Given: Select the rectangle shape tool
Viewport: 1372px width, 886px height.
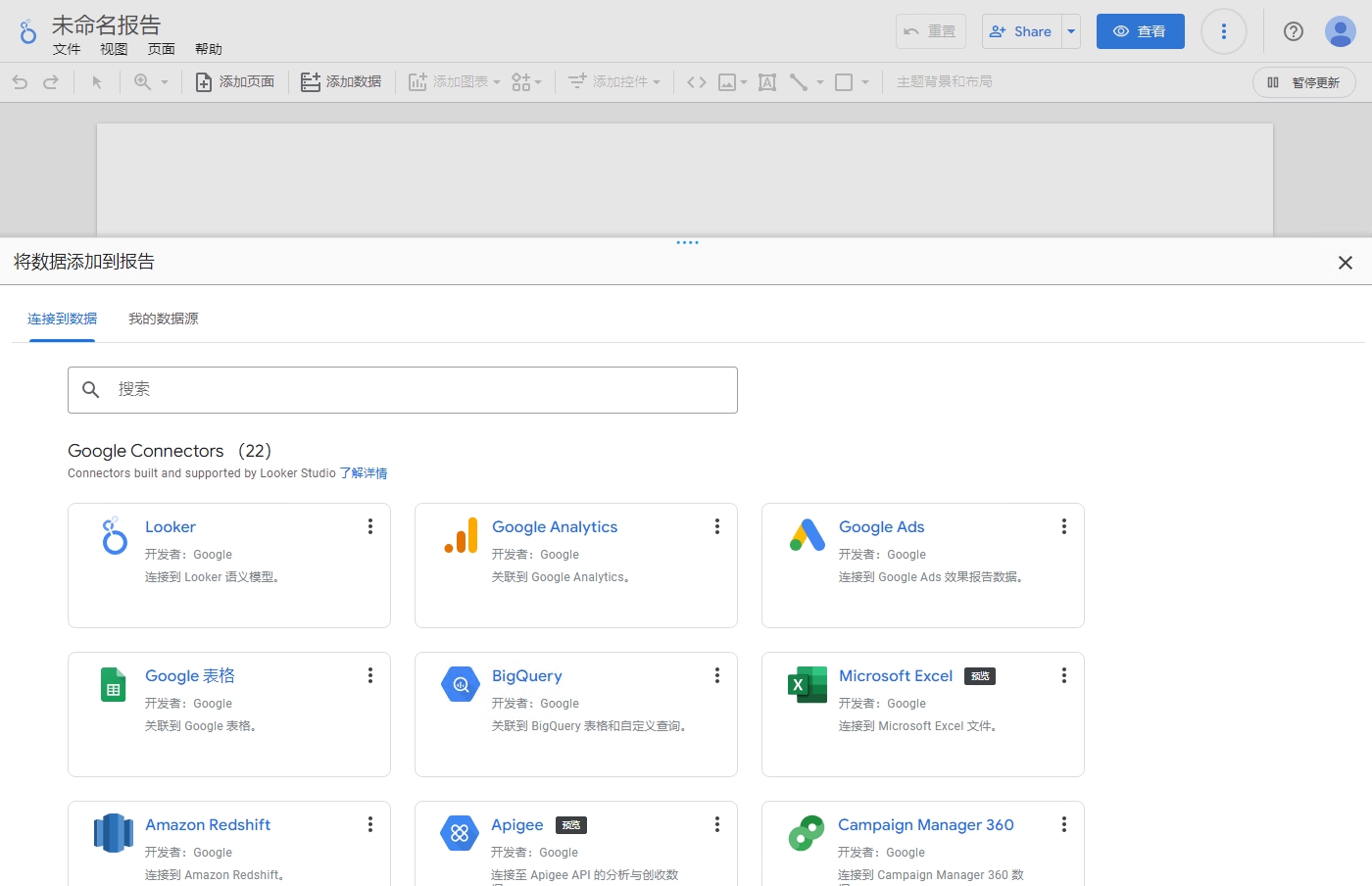Looking at the screenshot, I should point(844,82).
